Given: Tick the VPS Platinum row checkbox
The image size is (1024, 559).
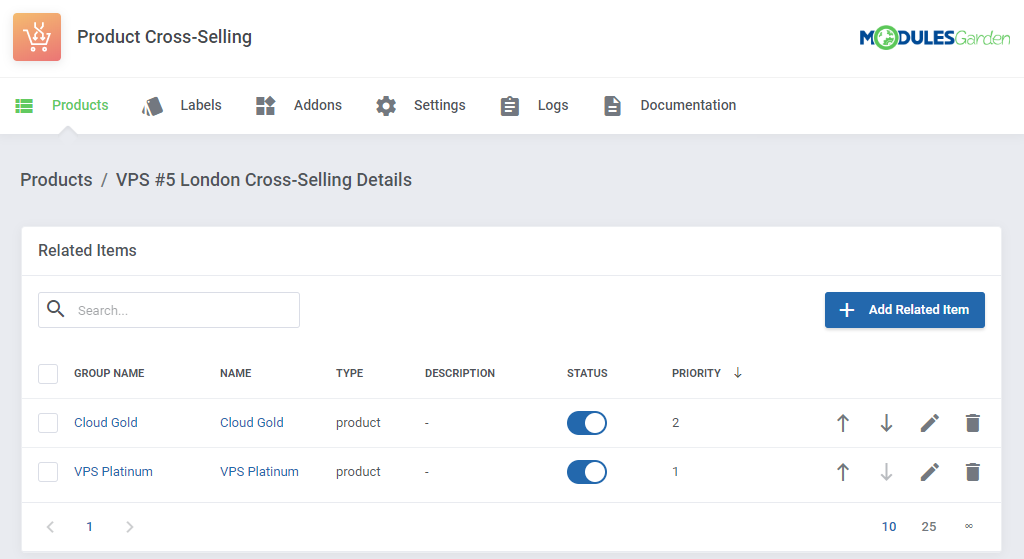Looking at the screenshot, I should pyautogui.click(x=48, y=472).
